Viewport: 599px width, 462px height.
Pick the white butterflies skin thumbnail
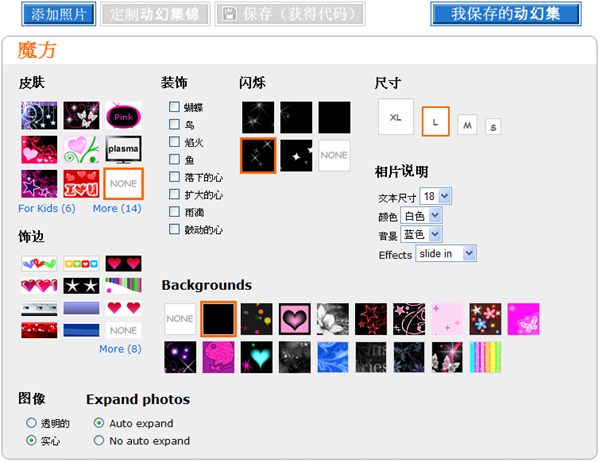pyautogui.click(x=81, y=116)
